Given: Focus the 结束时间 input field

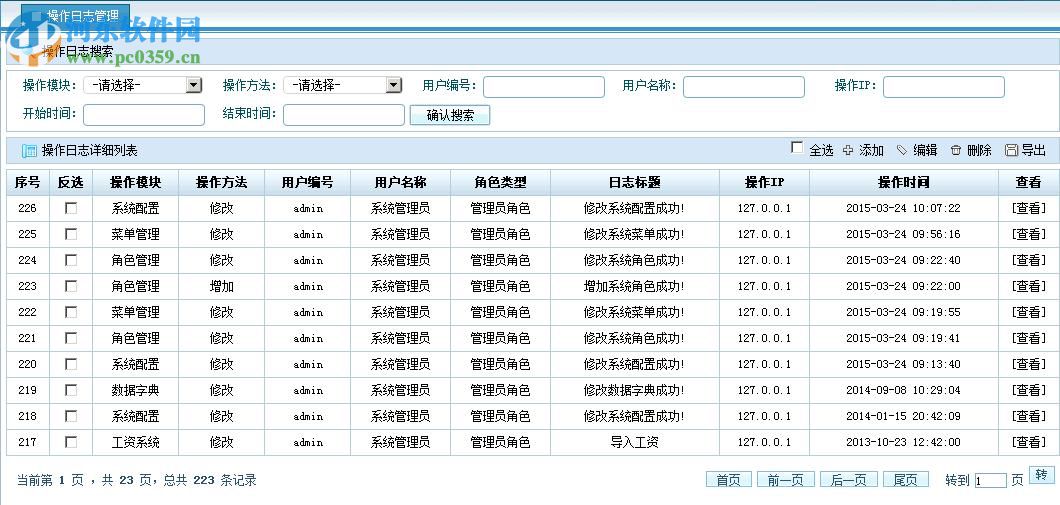Looking at the screenshot, I should point(343,115).
